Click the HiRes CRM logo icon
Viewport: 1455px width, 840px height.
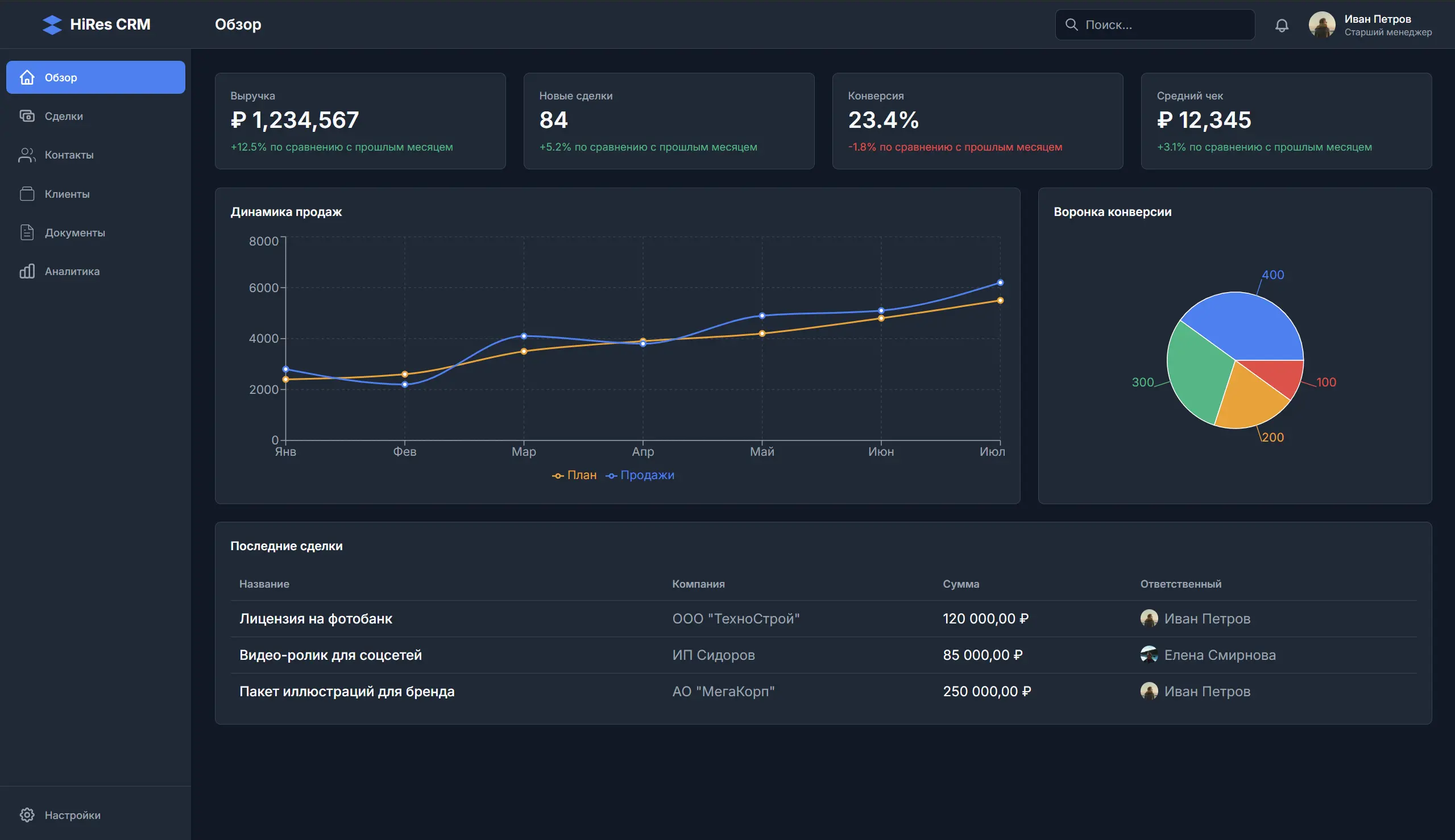[52, 24]
